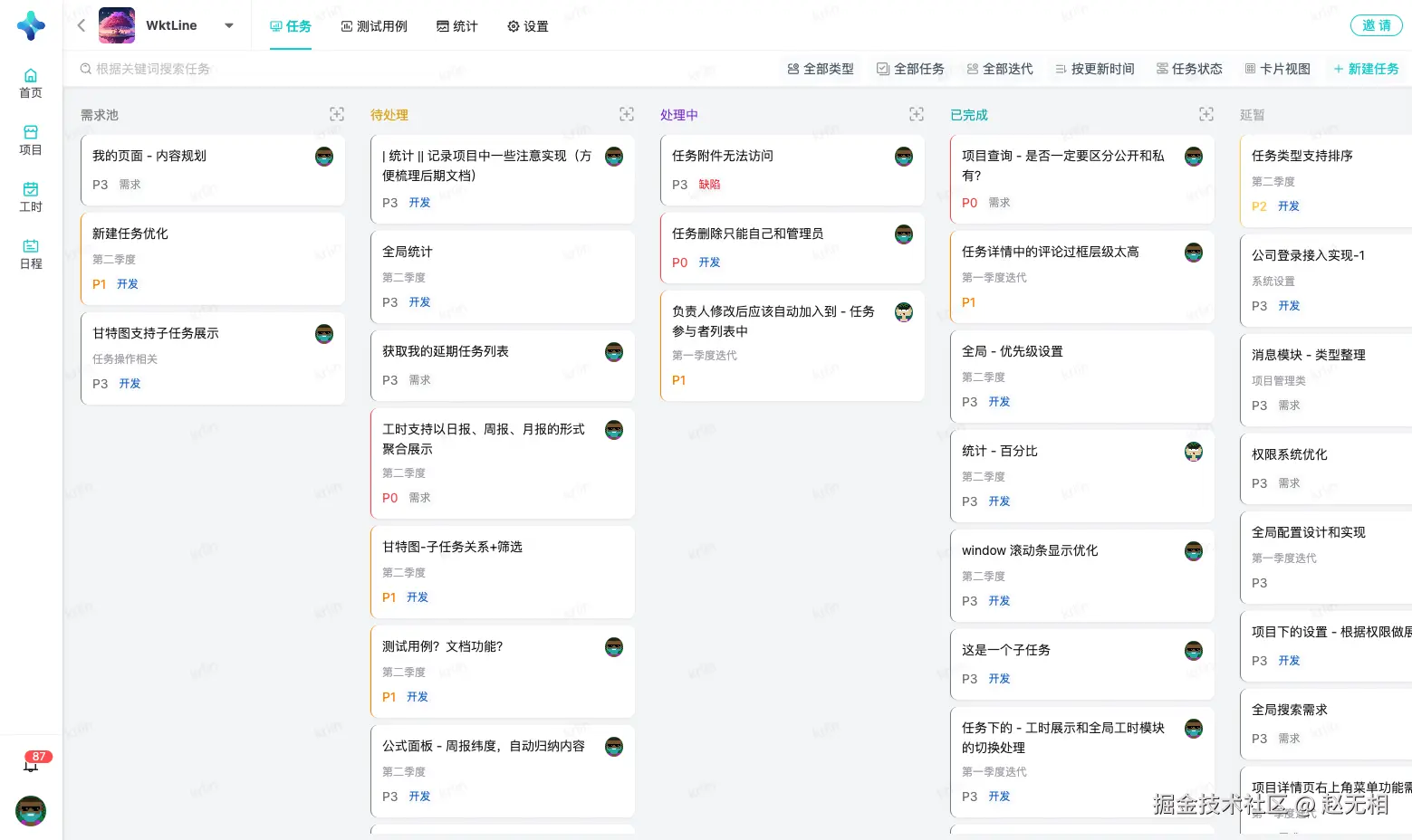The image size is (1412, 840).
Task: Click assignee avatar on 甘特图支持子任务展示 card
Action: pos(324,334)
